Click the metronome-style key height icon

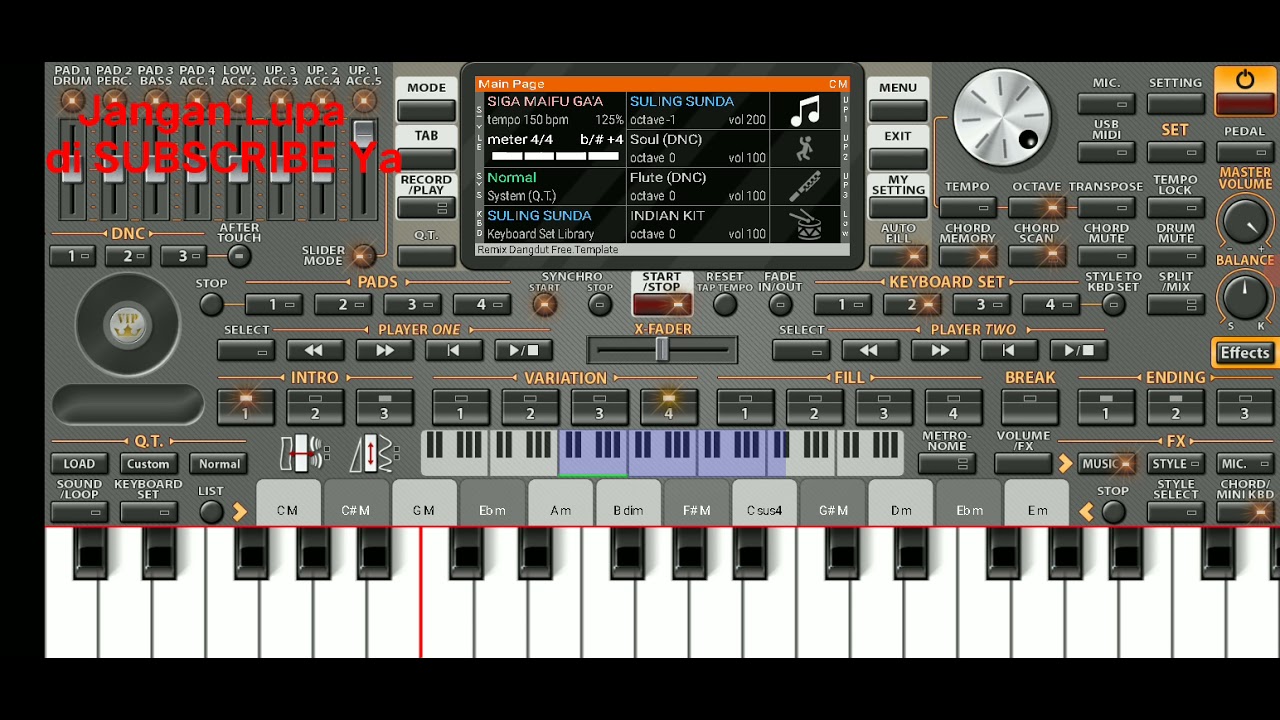[x=374, y=454]
